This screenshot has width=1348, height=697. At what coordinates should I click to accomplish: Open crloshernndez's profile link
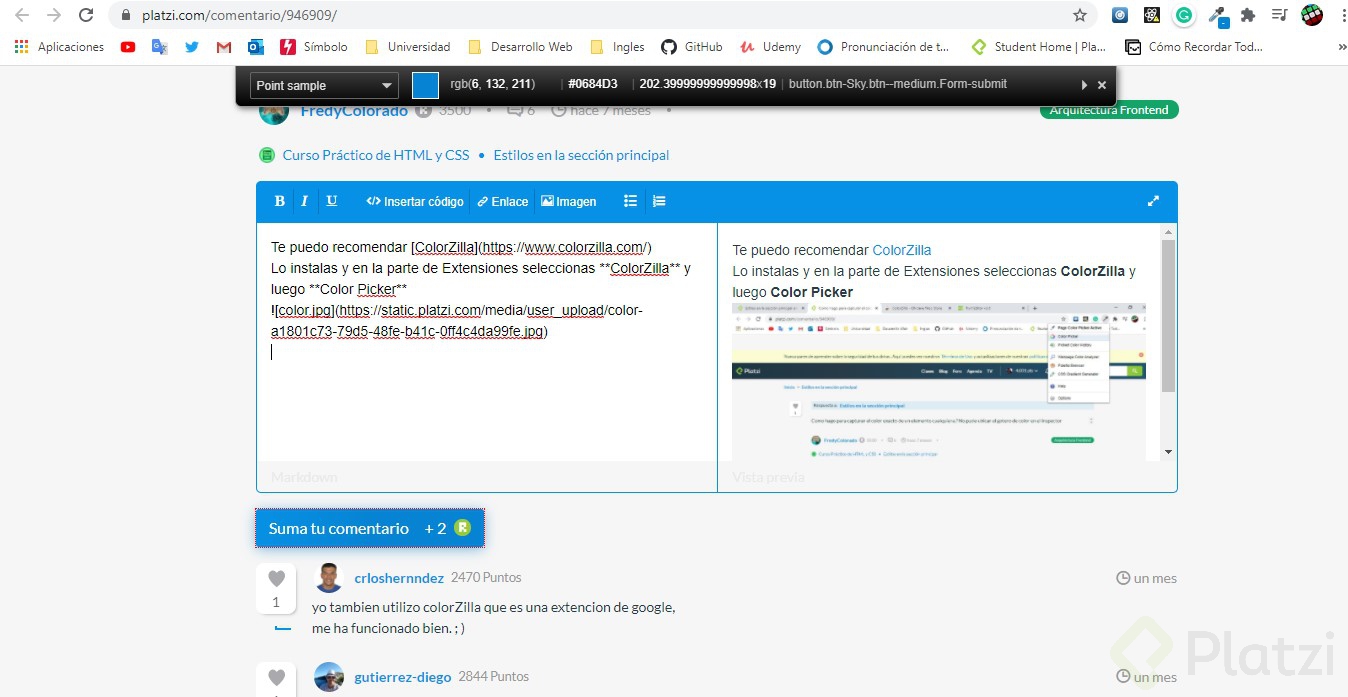click(399, 578)
